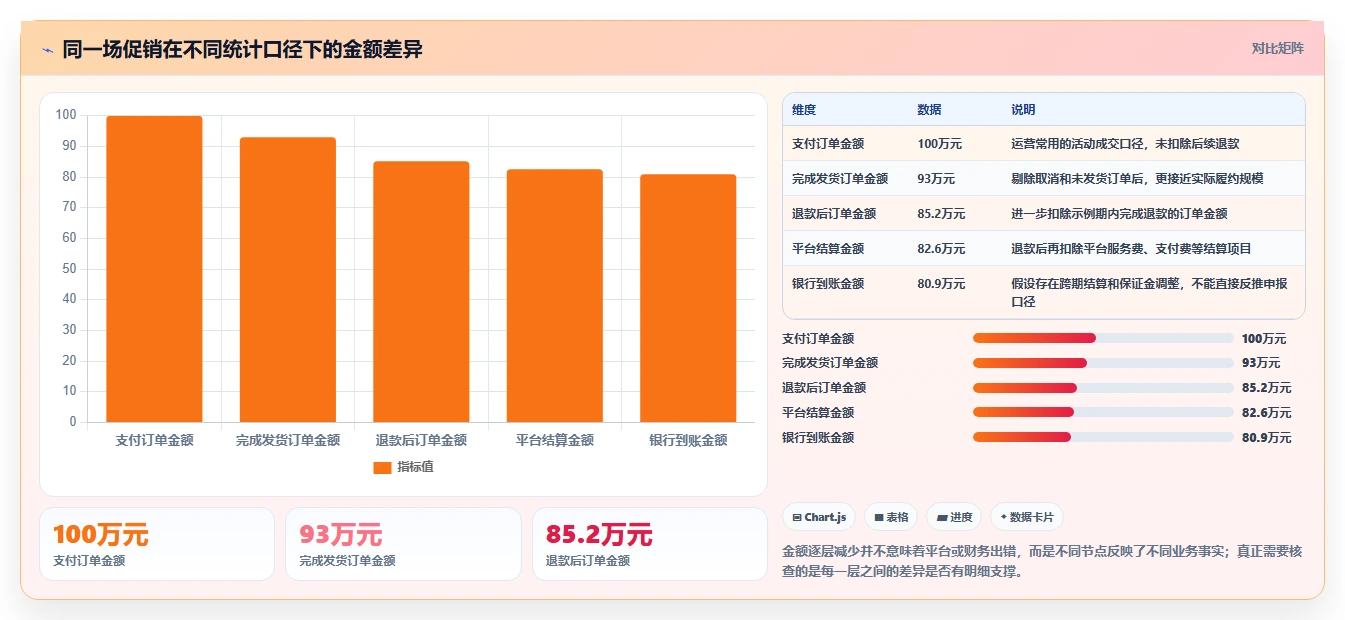Click table value 85.2万元 in 数据 column

click(941, 214)
